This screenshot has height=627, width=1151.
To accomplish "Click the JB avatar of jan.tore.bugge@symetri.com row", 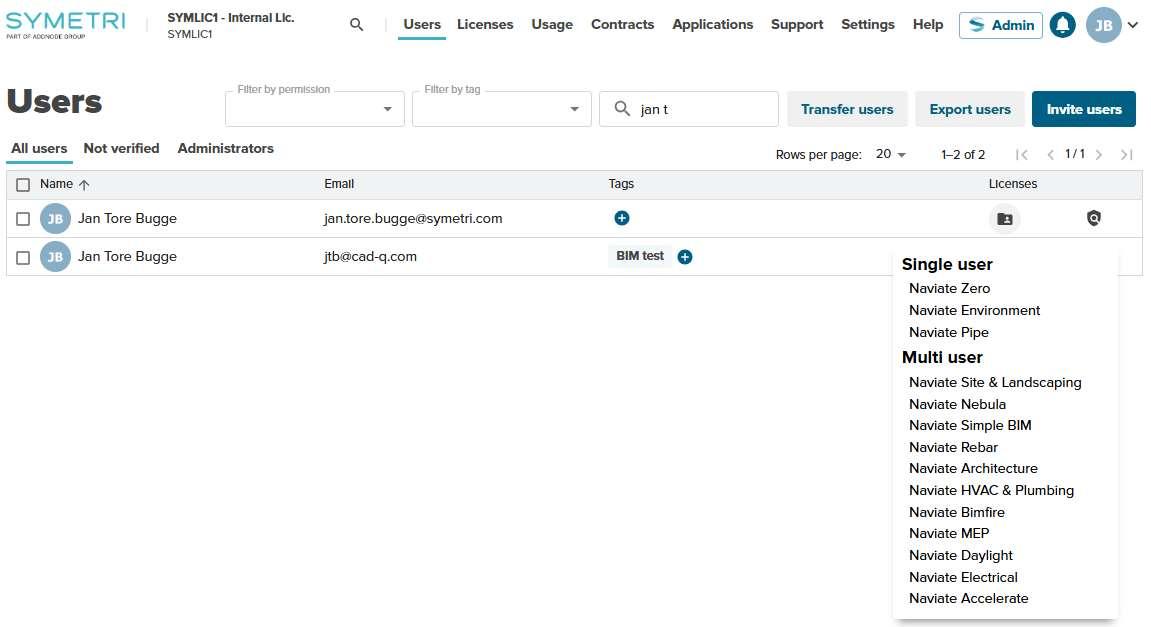I will coord(55,219).
